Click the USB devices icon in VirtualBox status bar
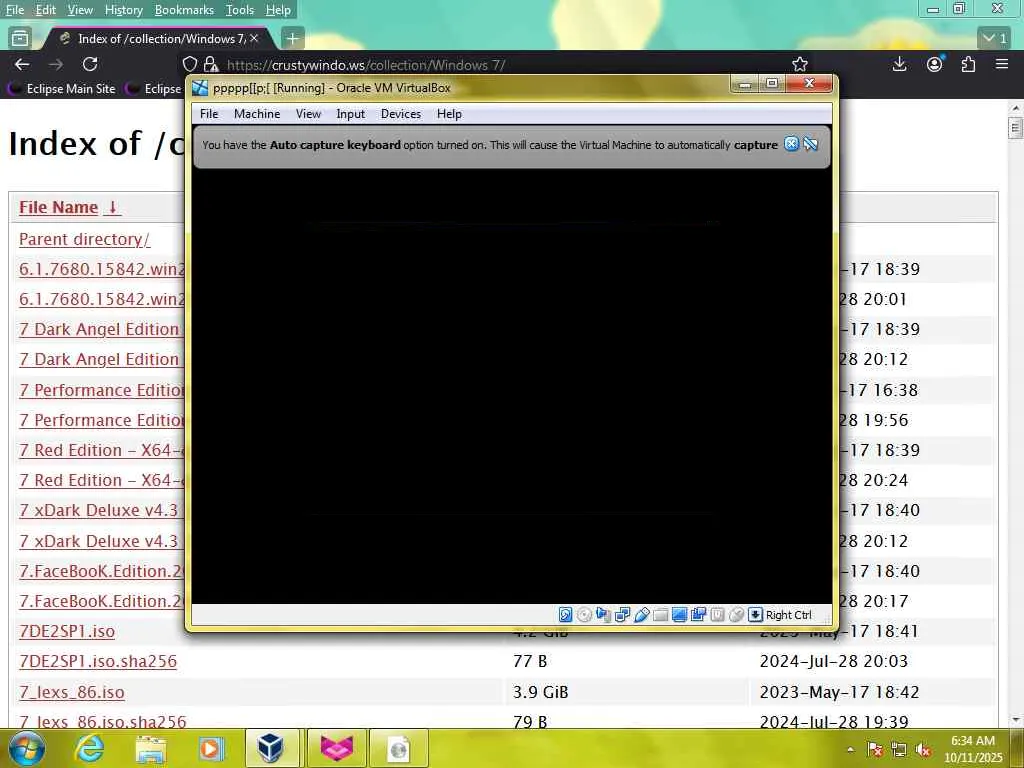The height and width of the screenshot is (768, 1024). tap(641, 615)
